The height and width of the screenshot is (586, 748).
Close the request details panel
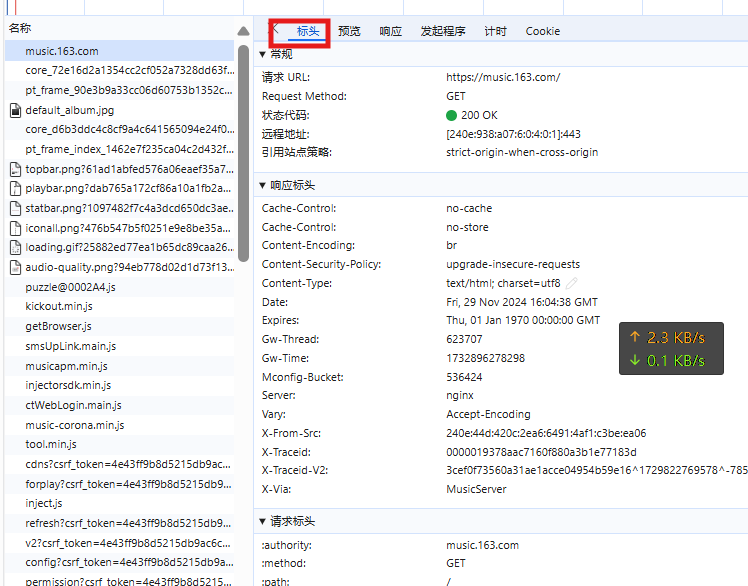point(274,30)
